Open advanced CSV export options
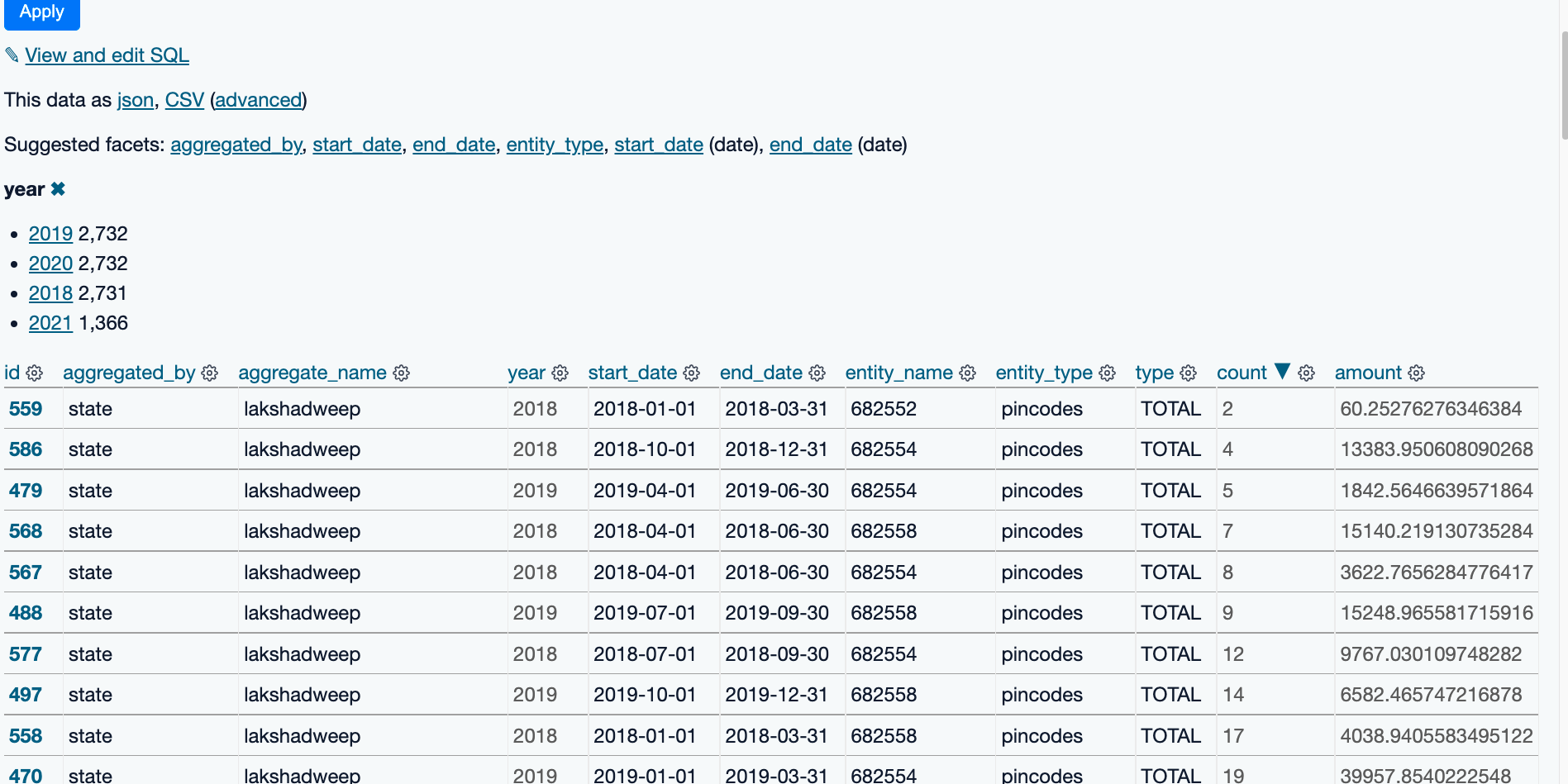The height and width of the screenshot is (784, 1568). 258,100
